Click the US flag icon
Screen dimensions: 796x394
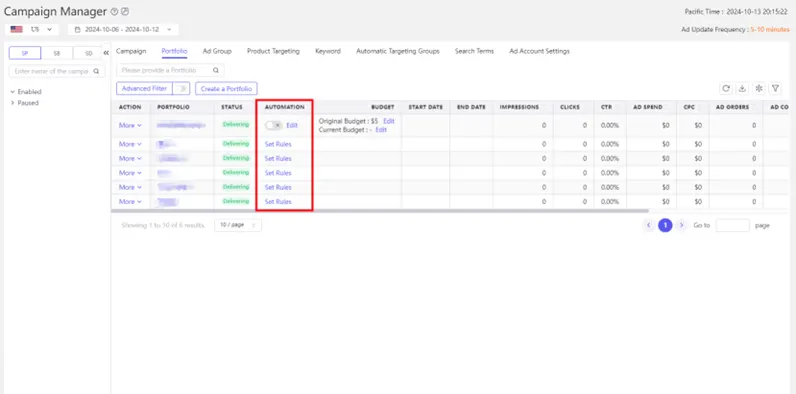tap(17, 29)
